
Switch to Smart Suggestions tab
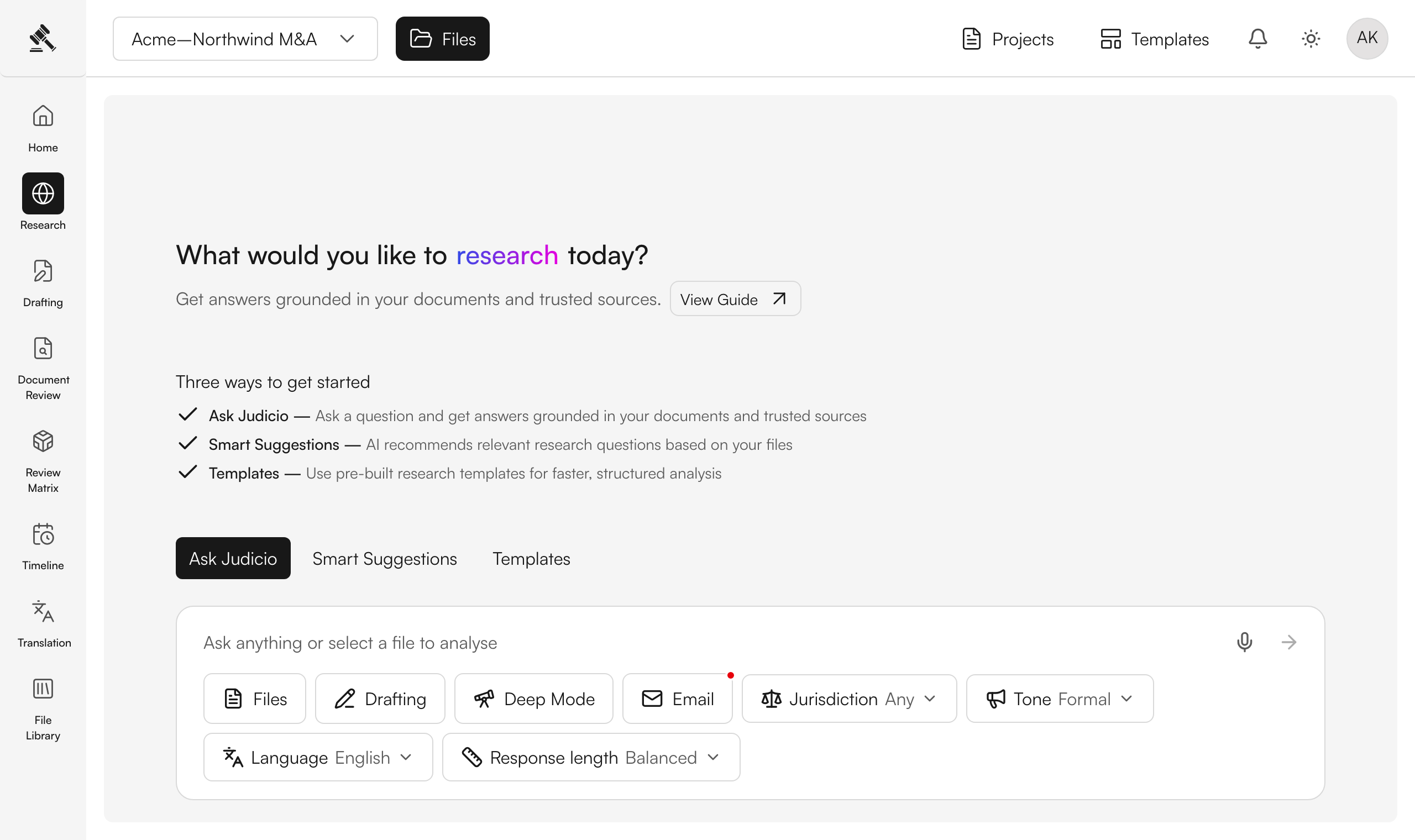[385, 559]
